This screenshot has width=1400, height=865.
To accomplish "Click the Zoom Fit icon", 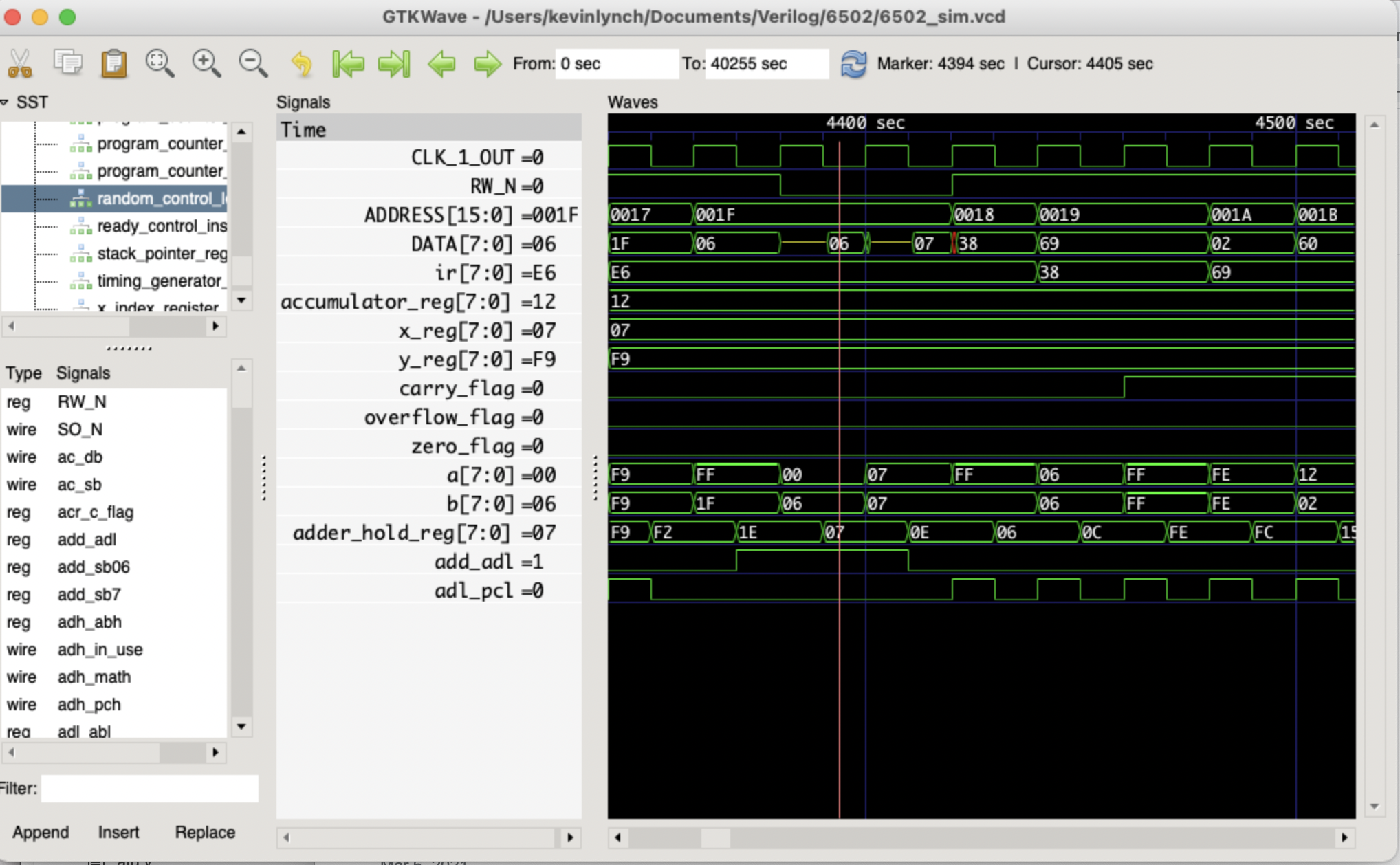I will tap(160, 63).
